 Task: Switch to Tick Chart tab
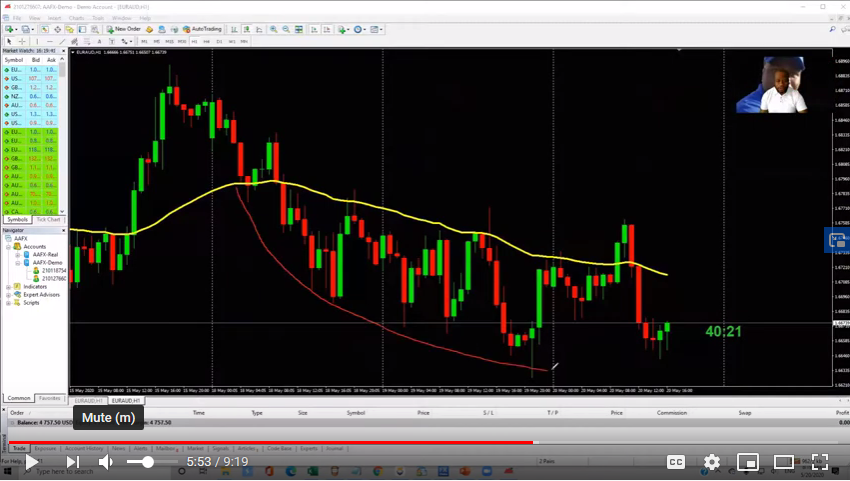point(48,220)
